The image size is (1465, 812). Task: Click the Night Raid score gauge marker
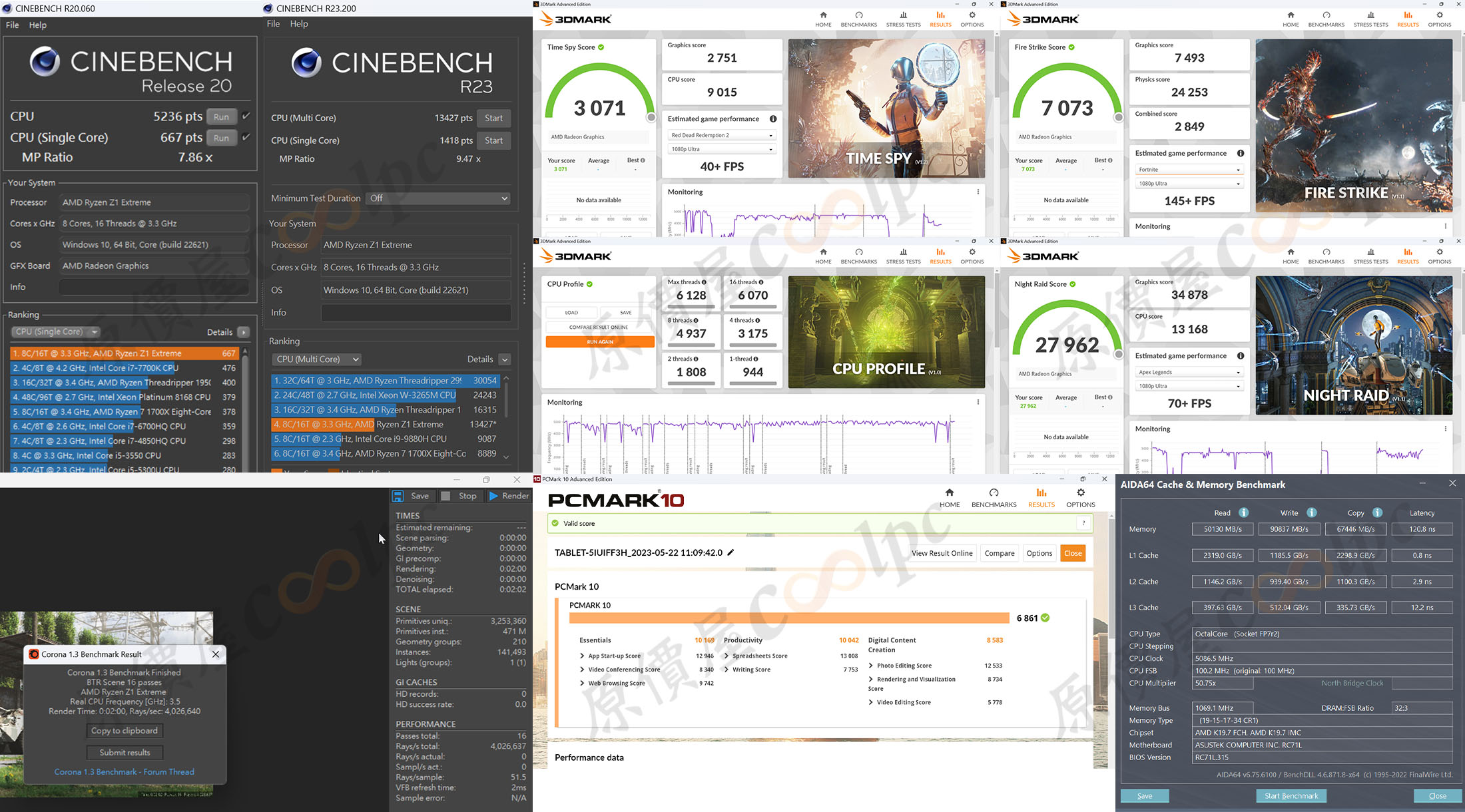pos(1119,354)
